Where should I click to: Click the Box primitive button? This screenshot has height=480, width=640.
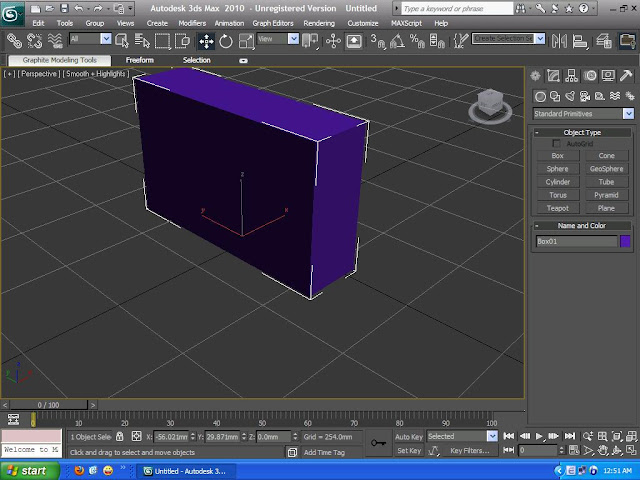point(558,156)
